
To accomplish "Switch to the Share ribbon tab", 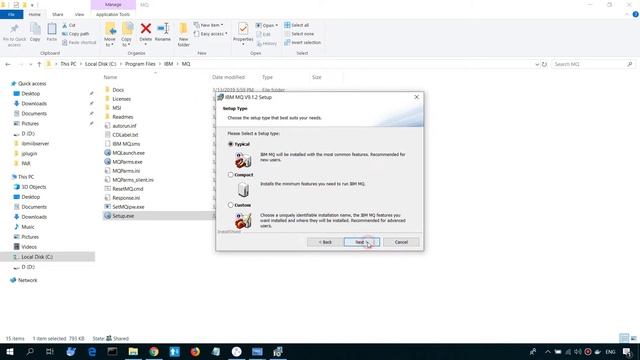I will (58, 14).
